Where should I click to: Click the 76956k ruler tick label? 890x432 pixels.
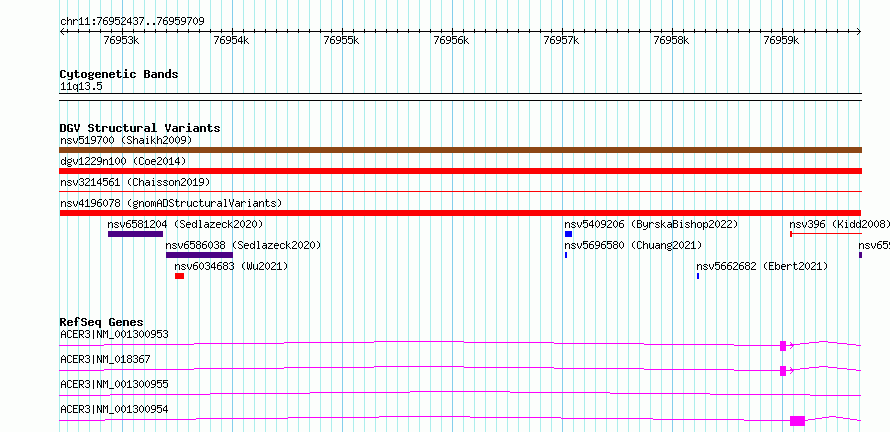click(x=450, y=40)
